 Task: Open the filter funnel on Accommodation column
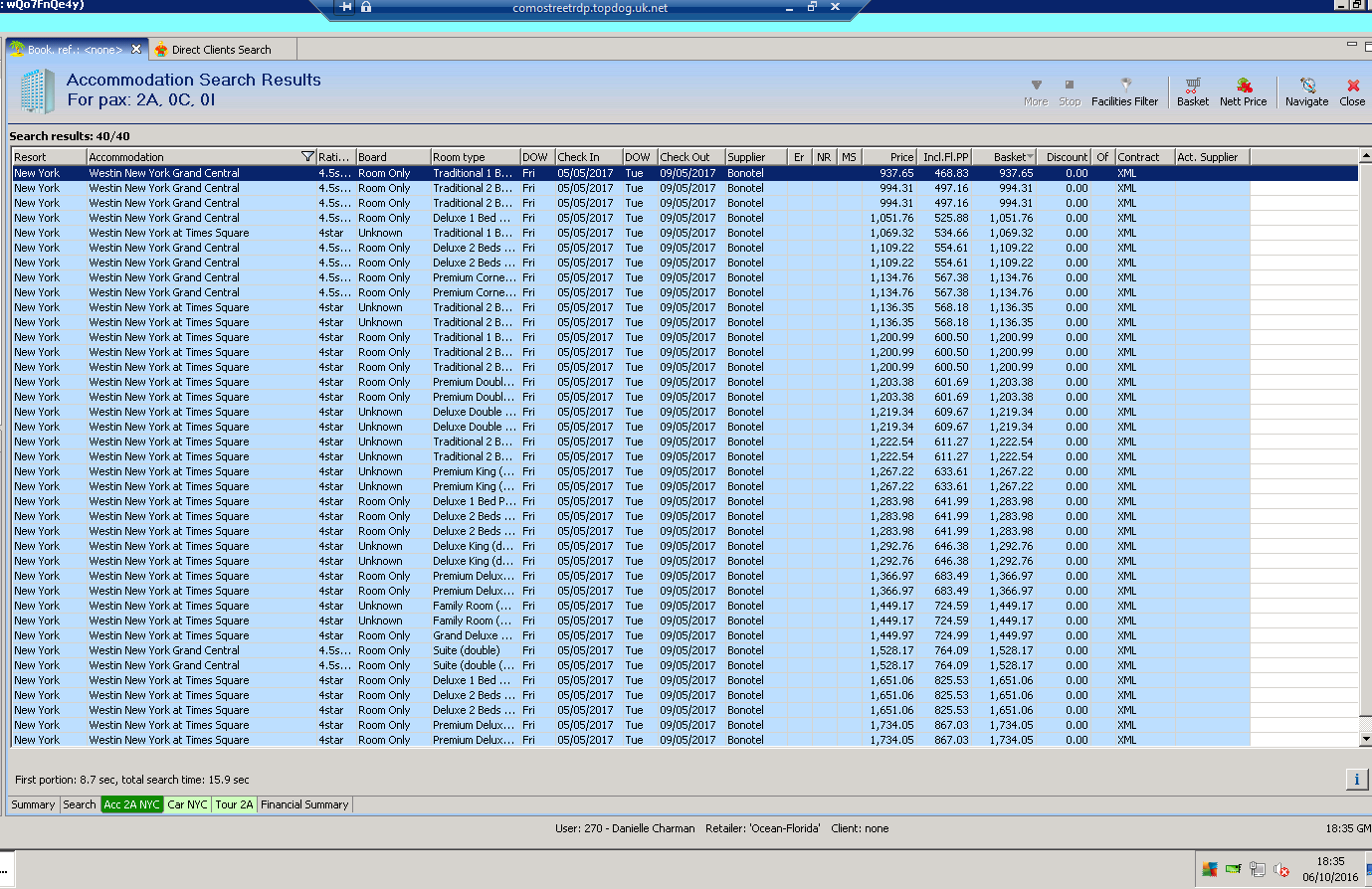coord(307,157)
